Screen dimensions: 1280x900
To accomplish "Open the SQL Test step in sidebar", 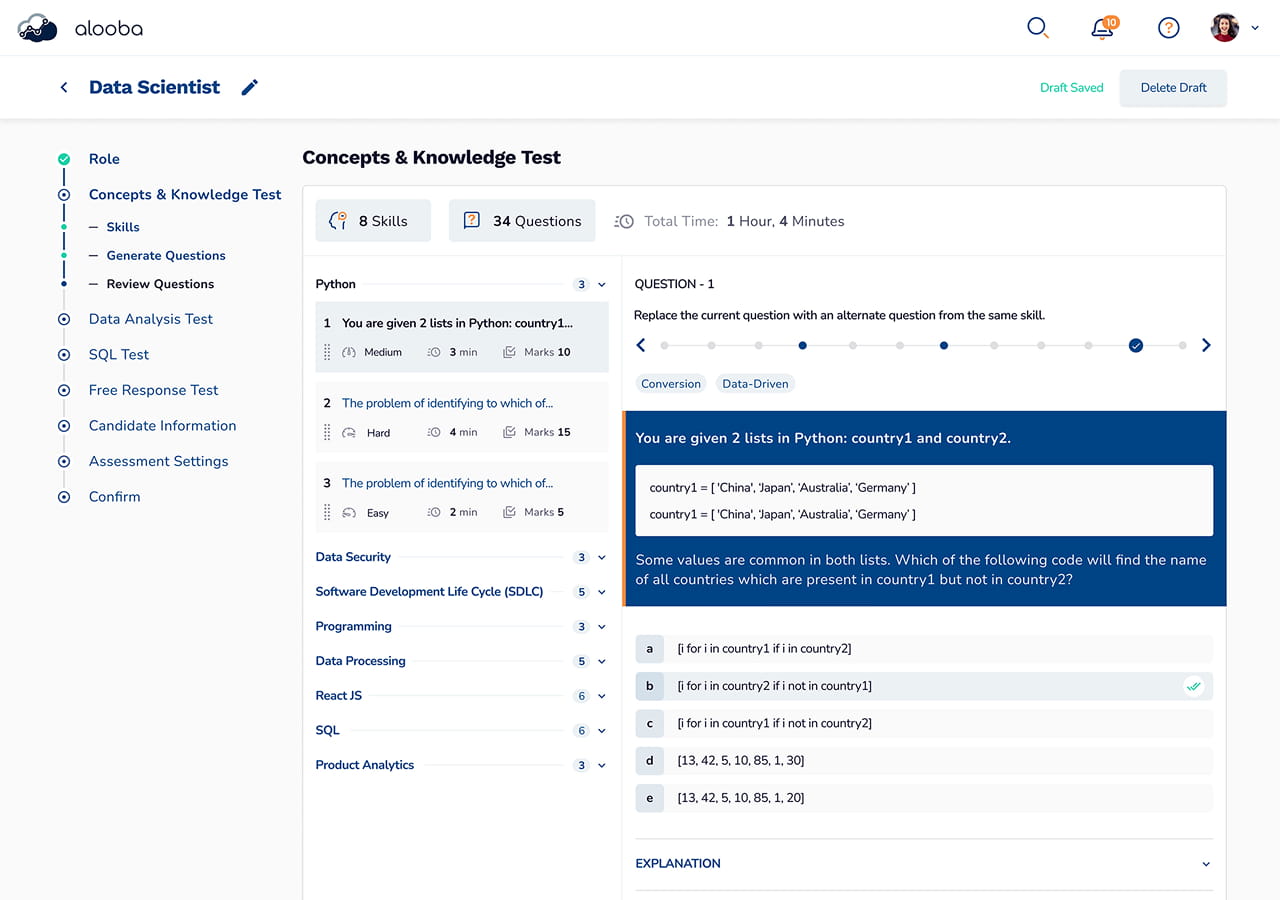I will 119,354.
